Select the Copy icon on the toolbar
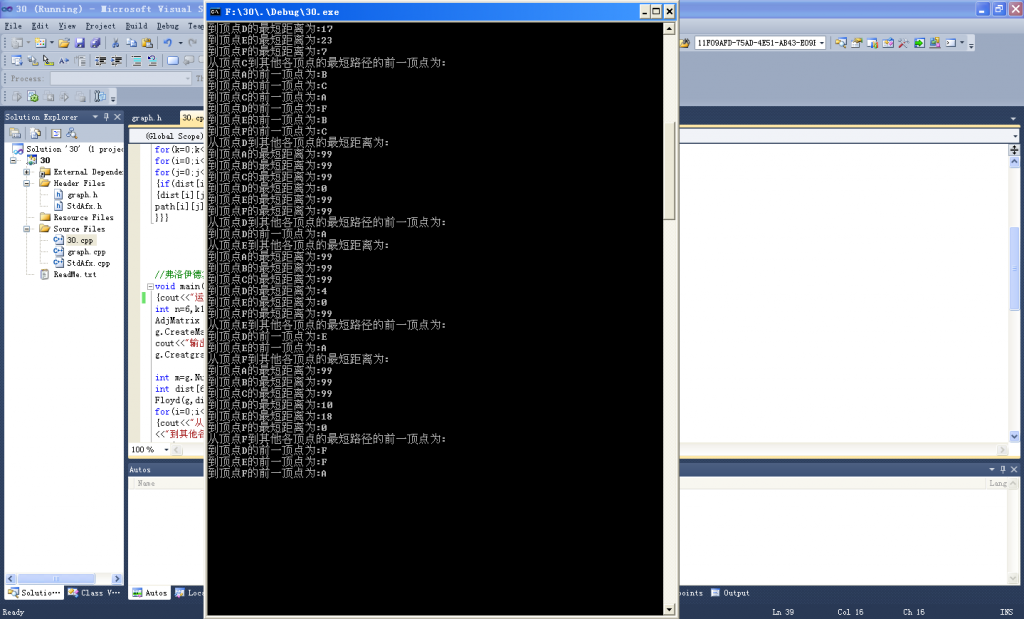Viewport: 1024px width, 619px height. 132,43
